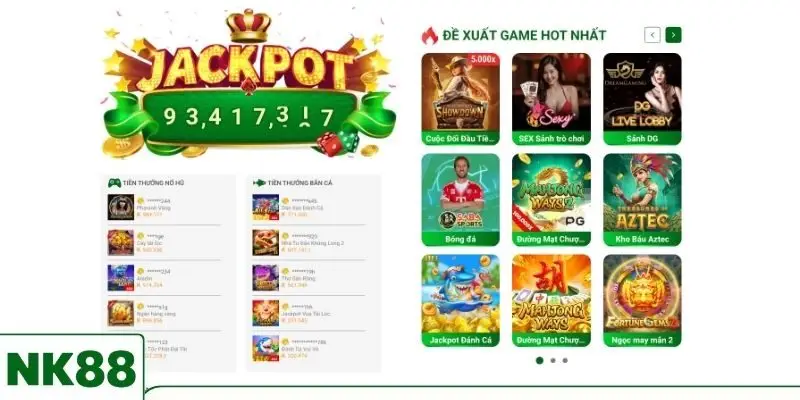Click the Ngọc may mắn 2 label
Image resolution: width=800 pixels, height=400 pixels.
[642, 340]
